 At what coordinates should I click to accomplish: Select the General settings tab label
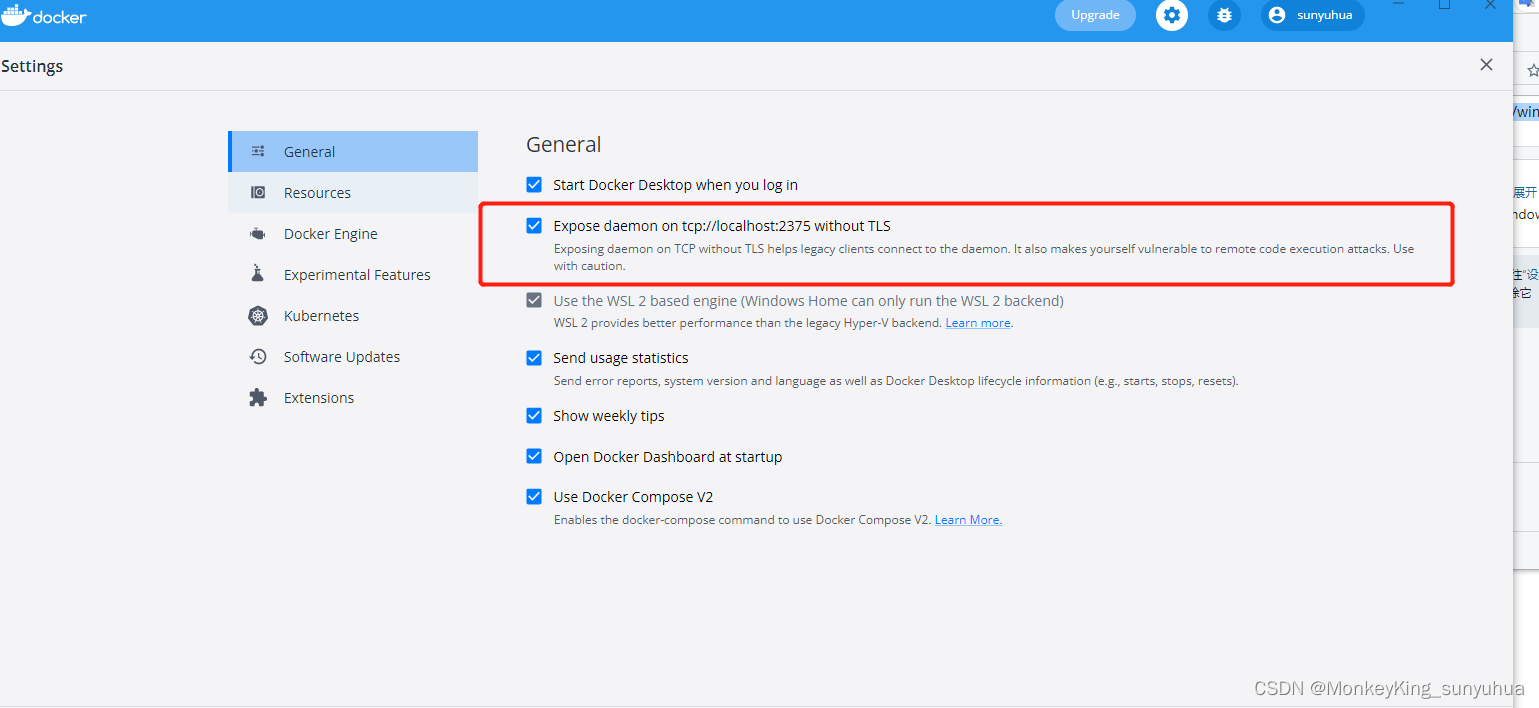309,152
